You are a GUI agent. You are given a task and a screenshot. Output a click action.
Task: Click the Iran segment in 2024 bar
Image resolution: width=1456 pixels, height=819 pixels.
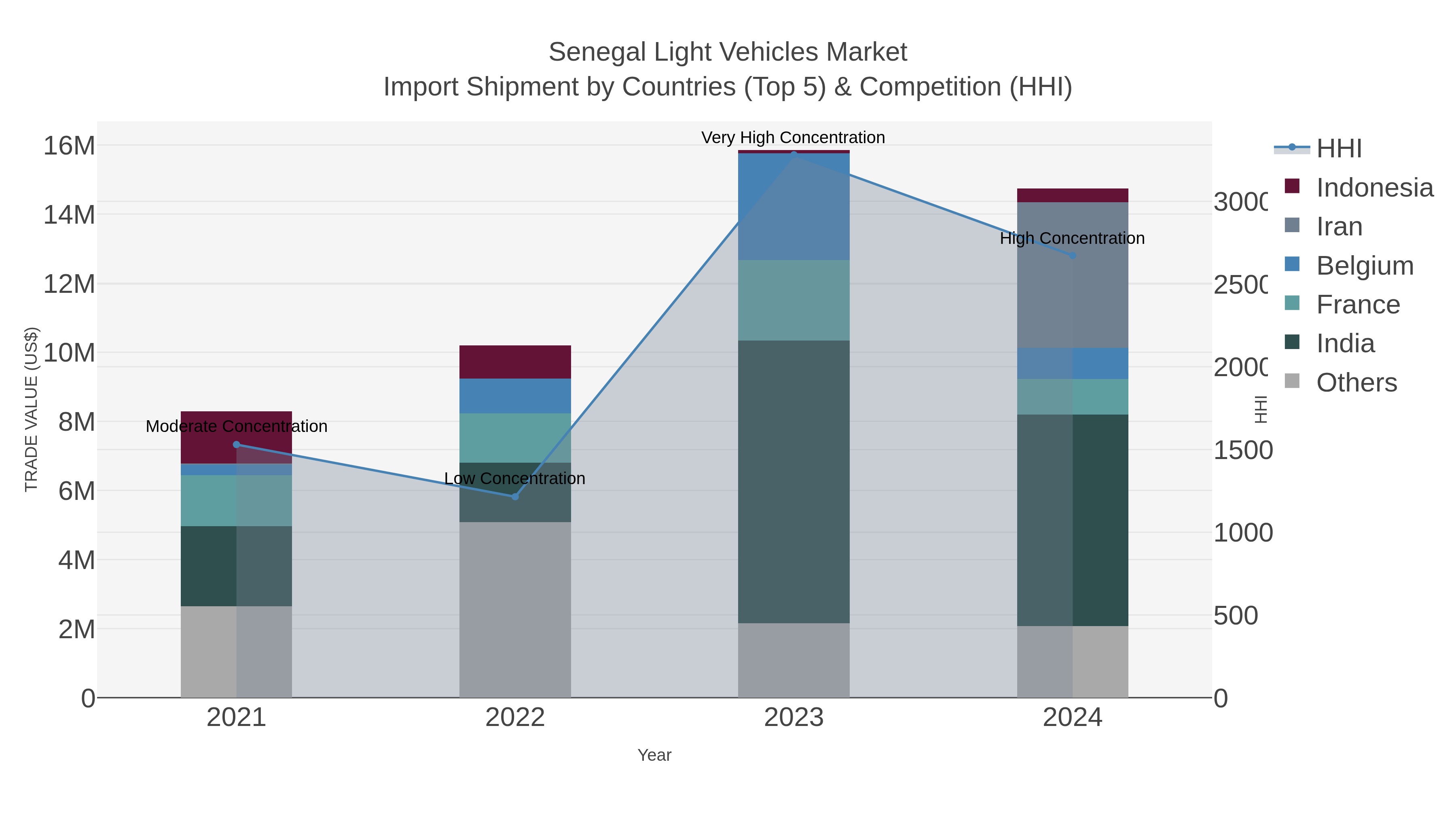tap(1073, 275)
